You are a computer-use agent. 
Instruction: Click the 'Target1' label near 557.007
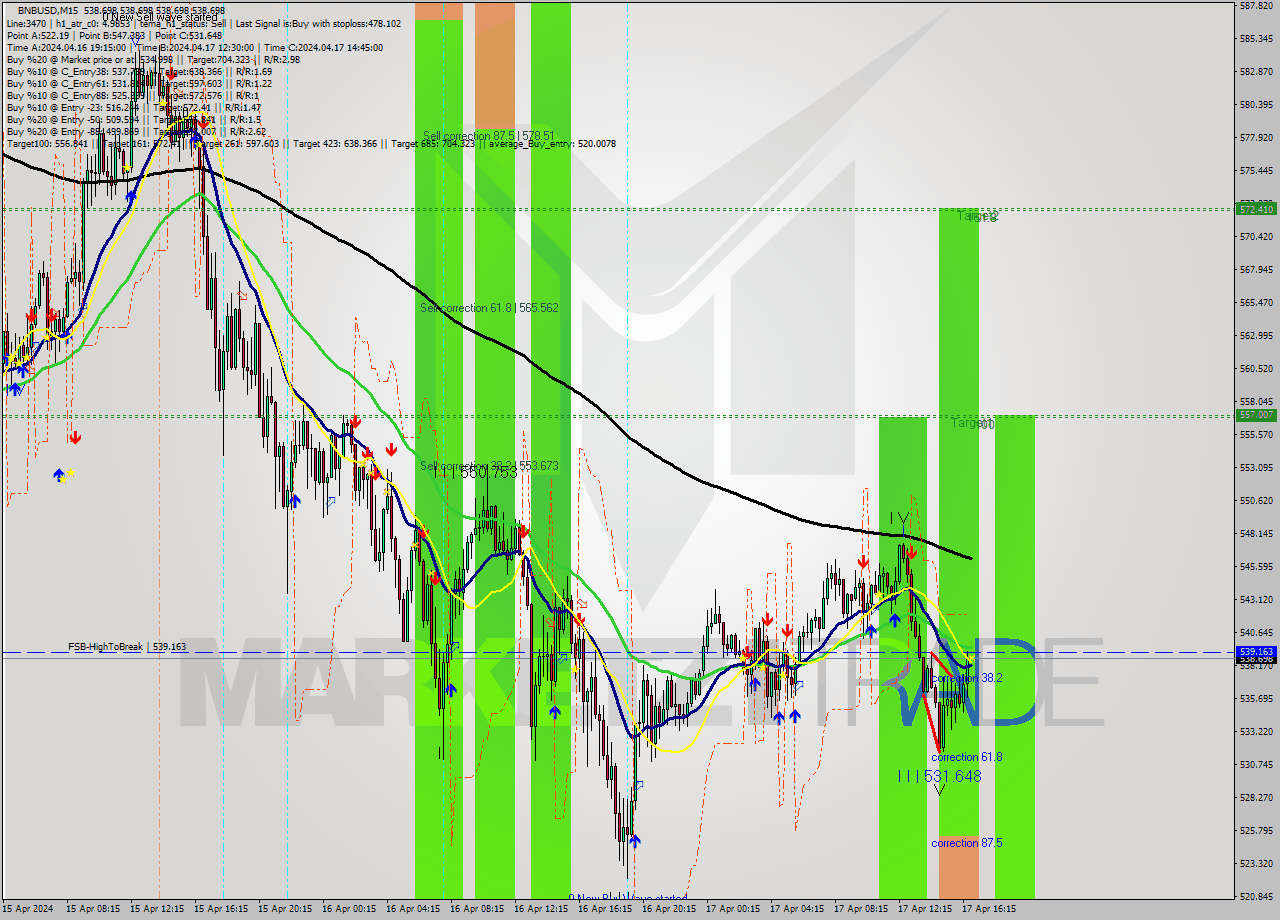[972, 423]
